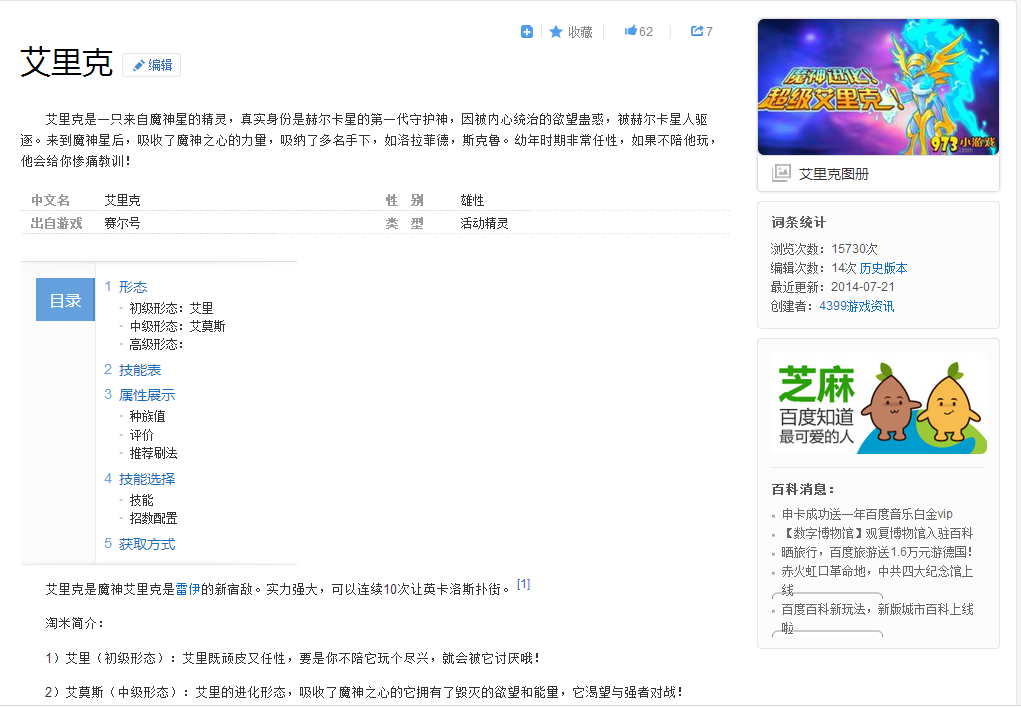The height and width of the screenshot is (707, 1021).
Task: Select 初级形态：艾里 in contents
Action: 171,308
